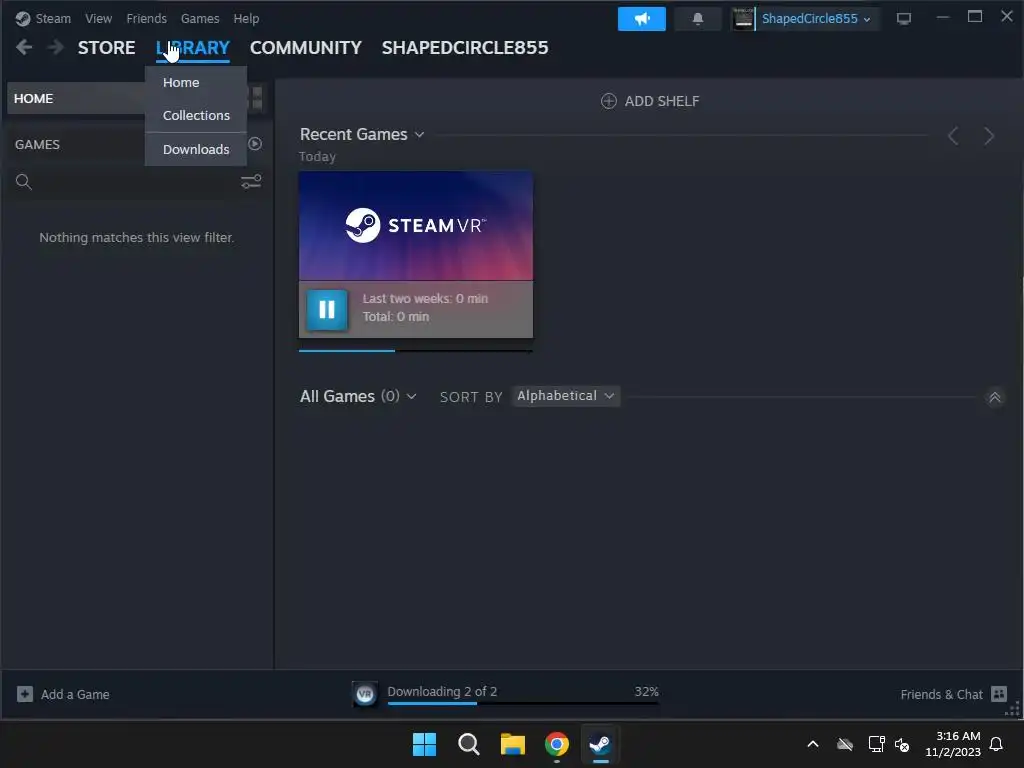This screenshot has height=768, width=1024.
Task: Collapse the All Games section
Action: coord(995,397)
